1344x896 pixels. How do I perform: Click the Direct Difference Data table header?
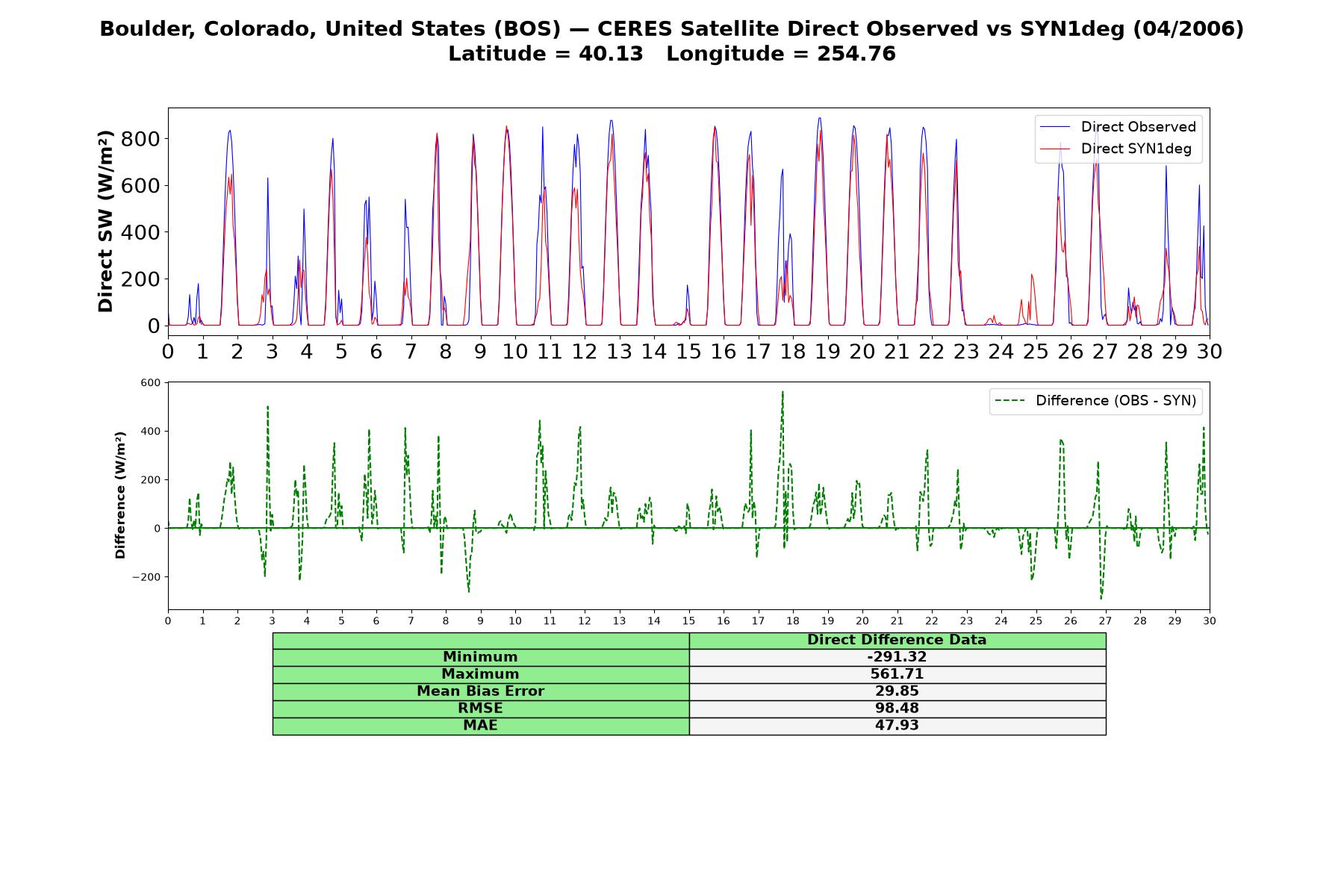tap(897, 640)
